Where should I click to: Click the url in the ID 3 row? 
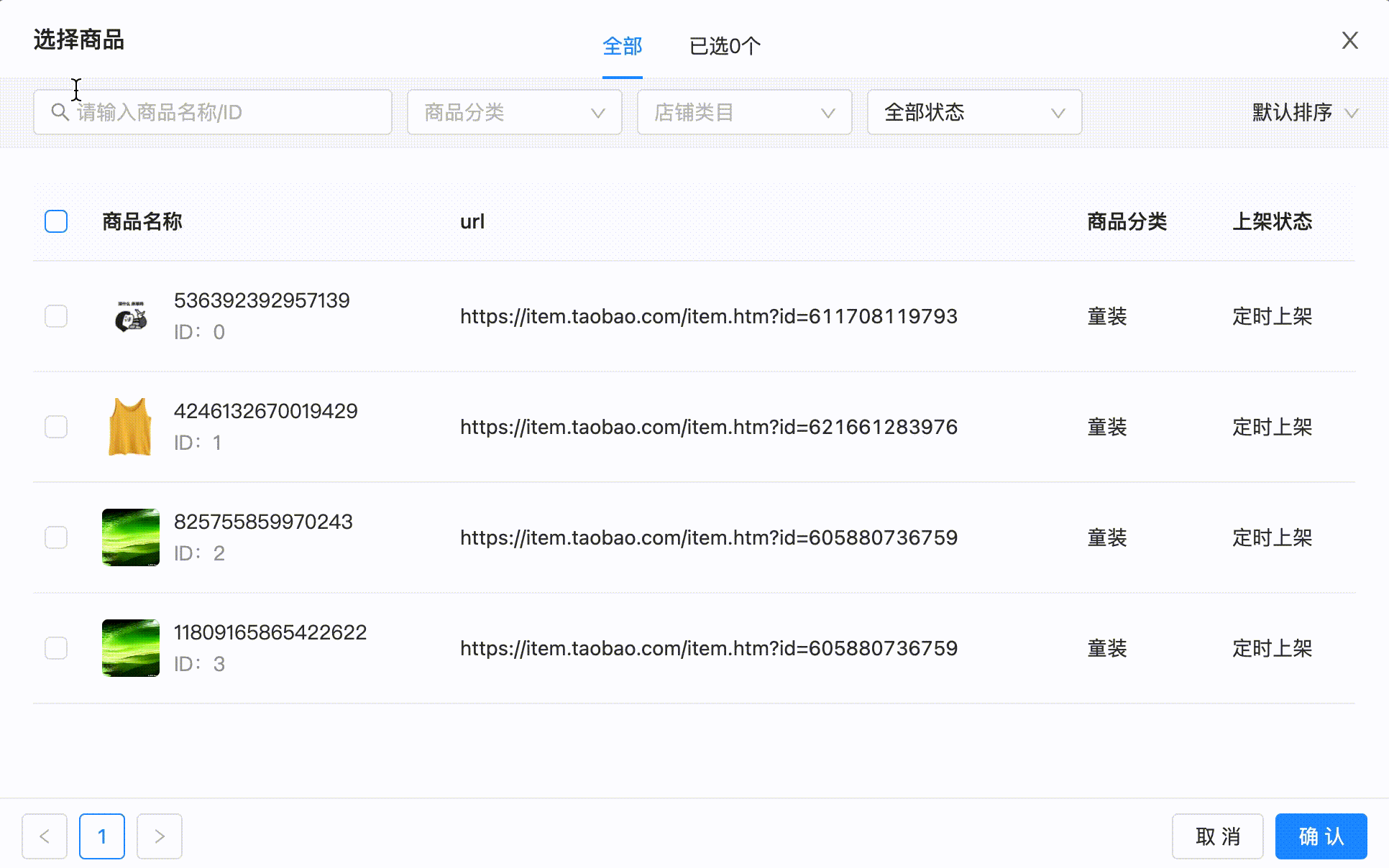pyautogui.click(x=709, y=648)
